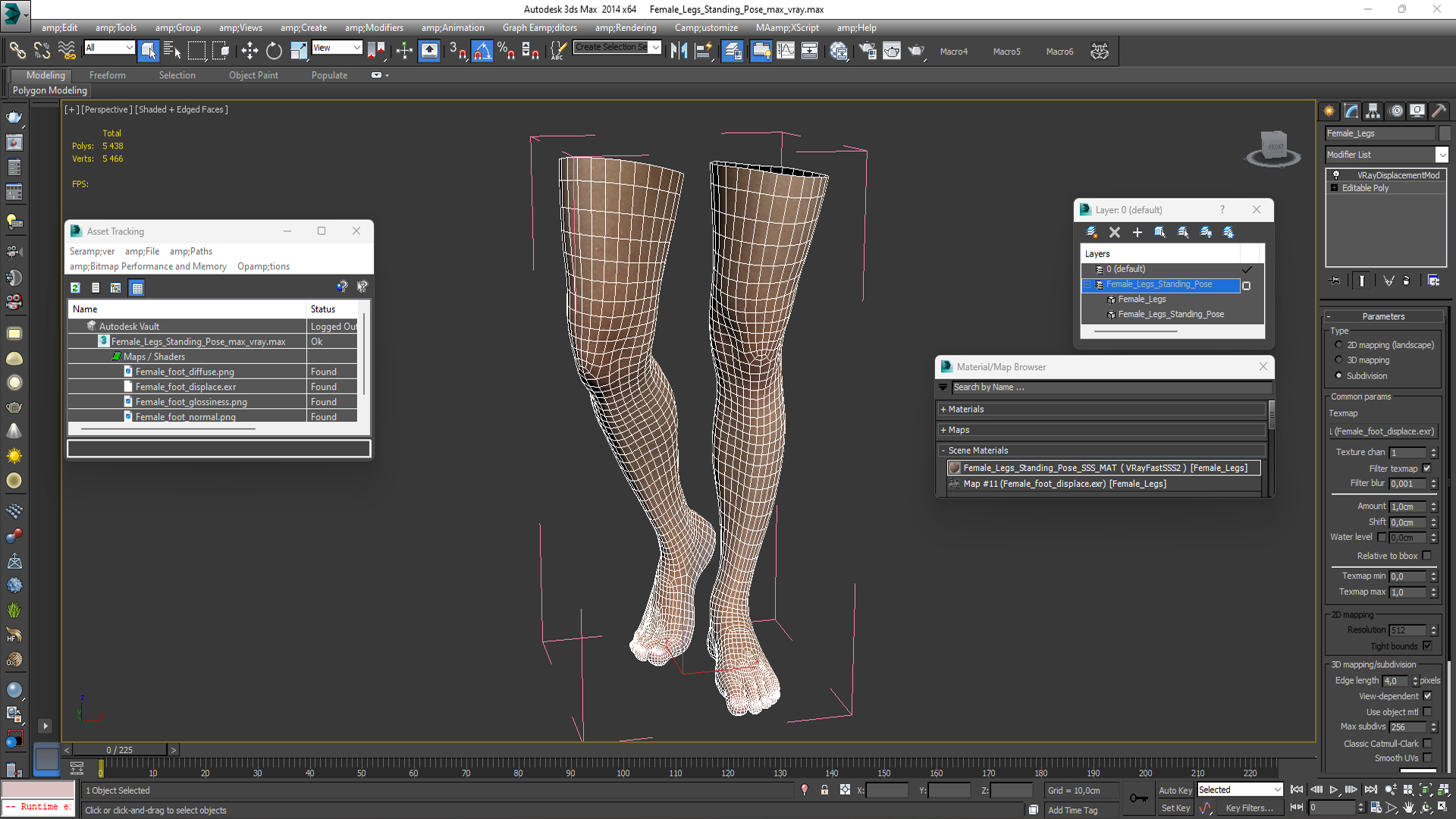Click the Add Time Tag area
The image size is (1456, 819).
coord(1072,810)
